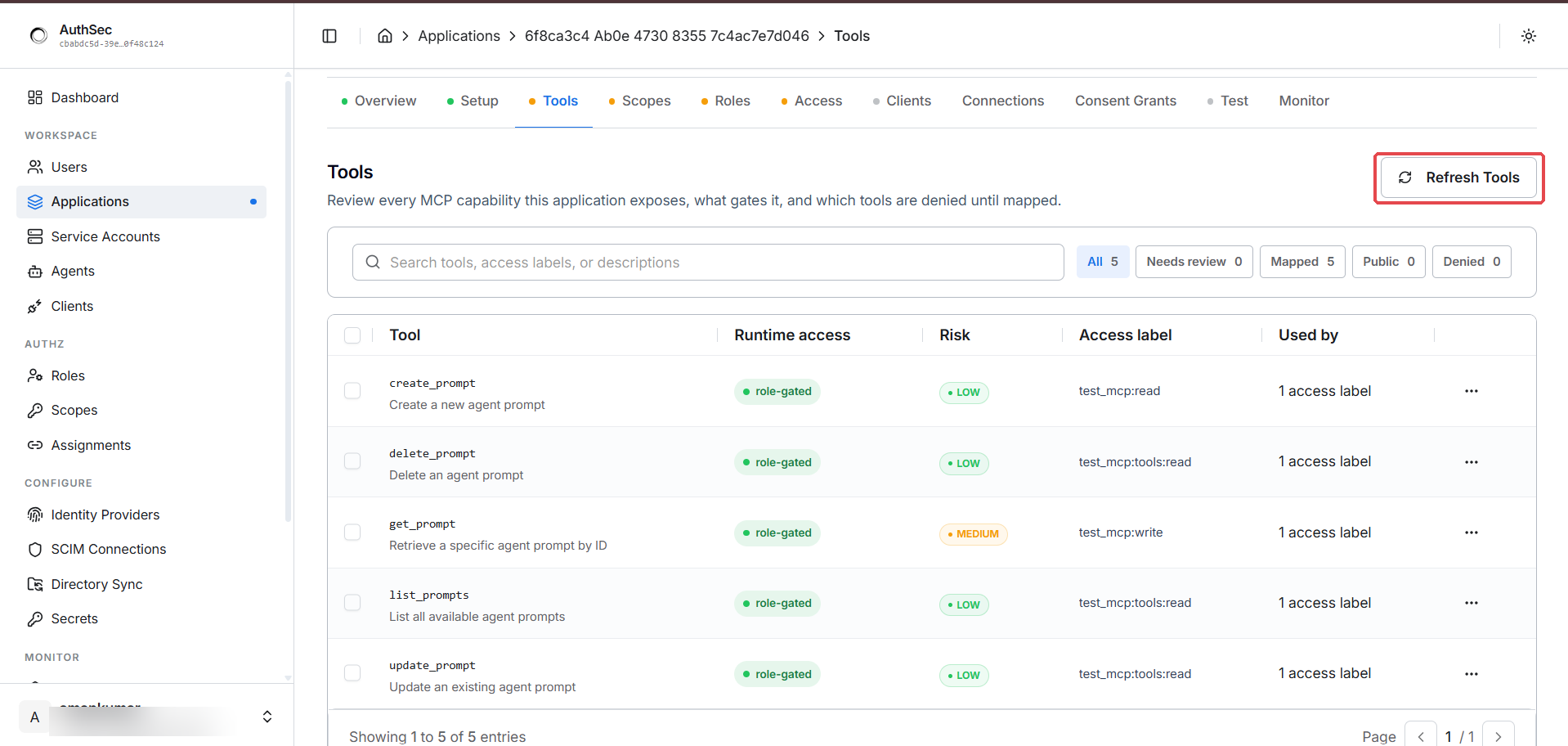Viewport: 1568px width, 746px height.
Task: Go to previous page arrow
Action: [x=1421, y=736]
